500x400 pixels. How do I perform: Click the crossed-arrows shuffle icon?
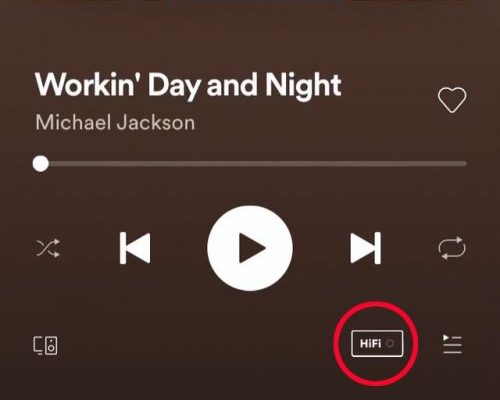coord(48,248)
